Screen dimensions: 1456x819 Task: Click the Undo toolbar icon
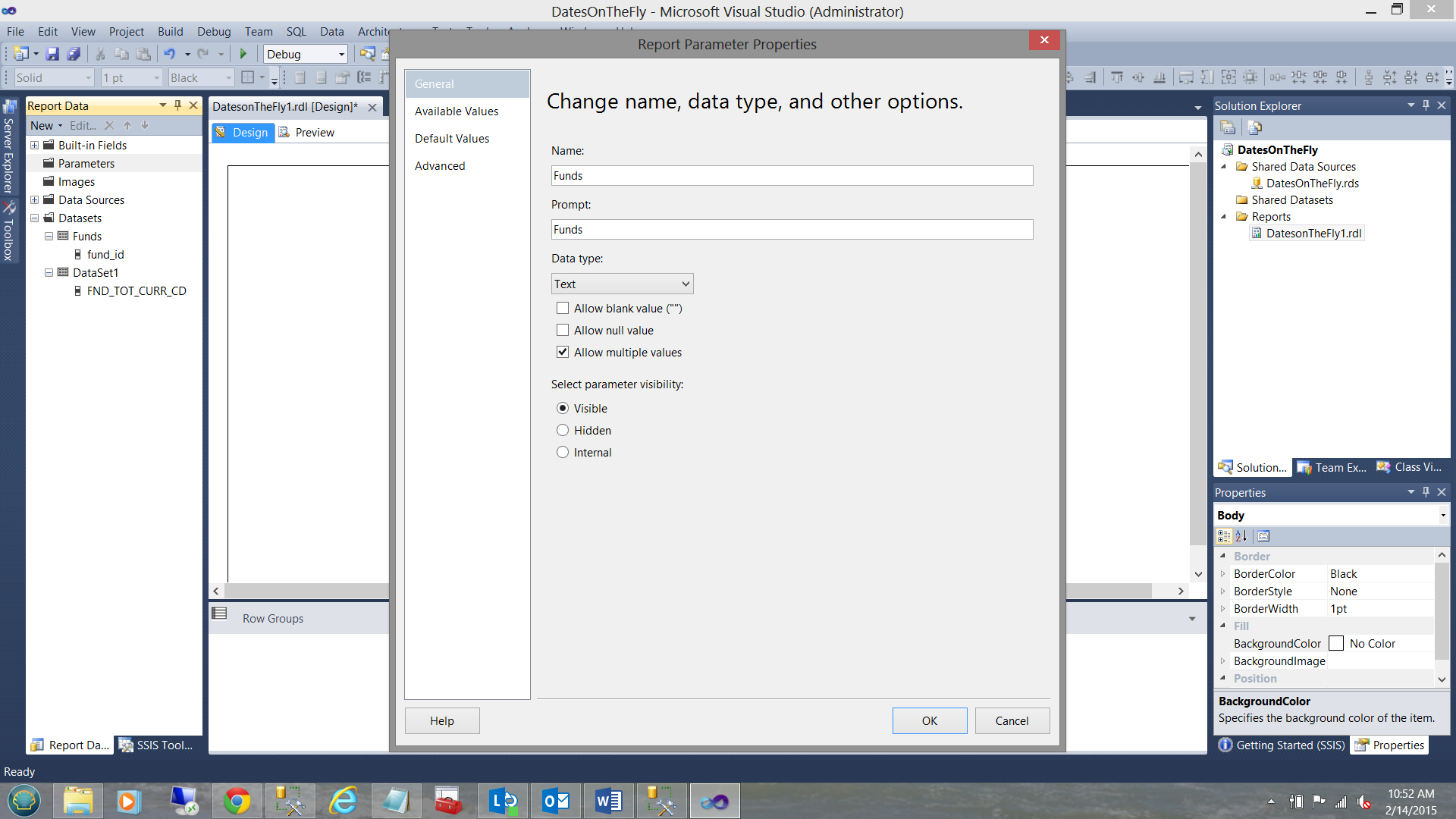[x=170, y=54]
